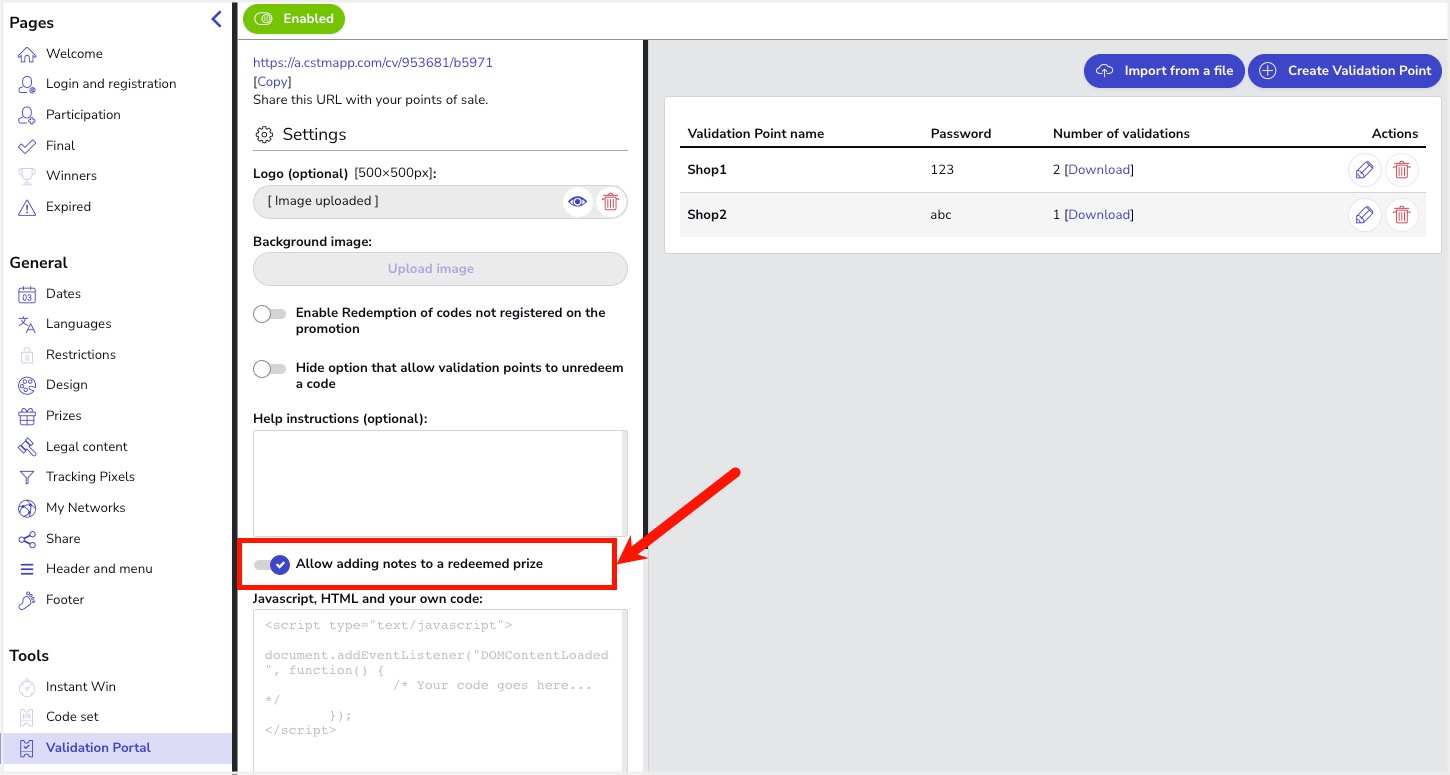Click the Code set icon
The height and width of the screenshot is (775, 1450).
pos(27,717)
